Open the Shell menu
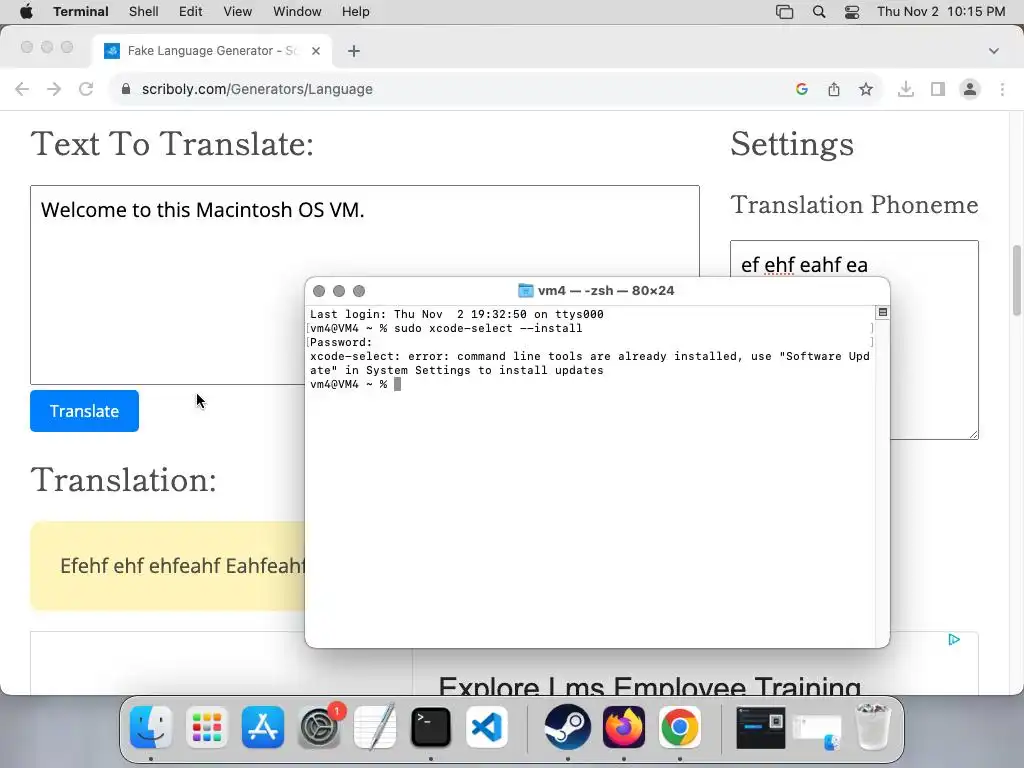The height and width of the screenshot is (768, 1024). pyautogui.click(x=144, y=12)
